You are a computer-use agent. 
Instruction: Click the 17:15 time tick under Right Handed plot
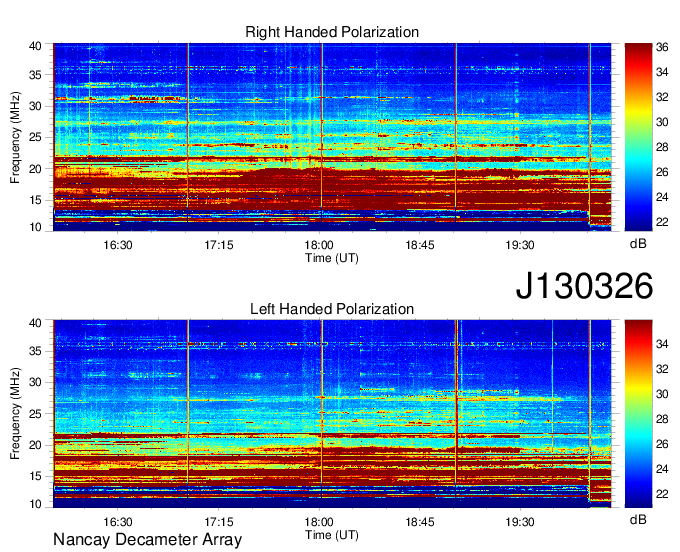(x=219, y=245)
